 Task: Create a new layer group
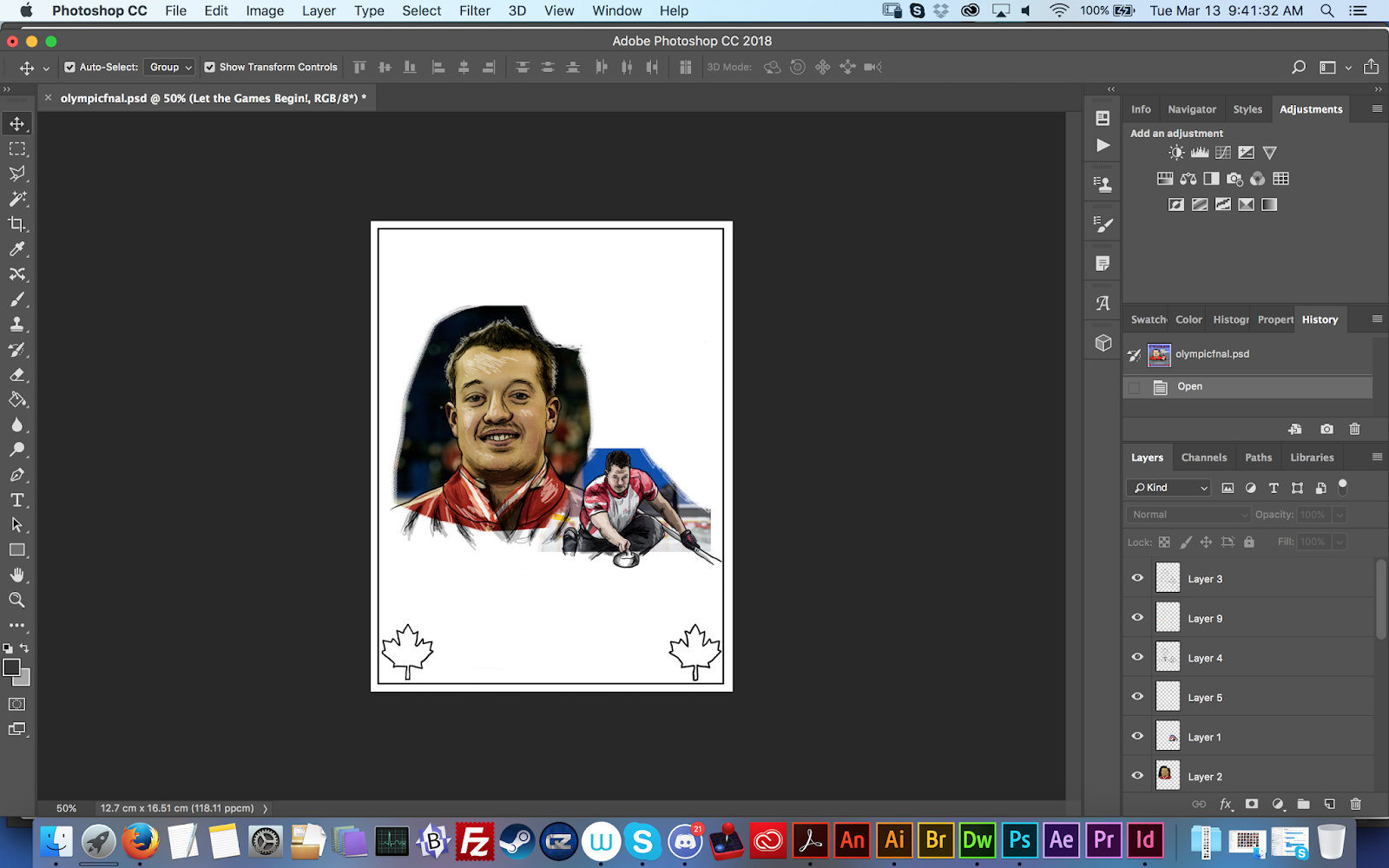tap(1303, 805)
